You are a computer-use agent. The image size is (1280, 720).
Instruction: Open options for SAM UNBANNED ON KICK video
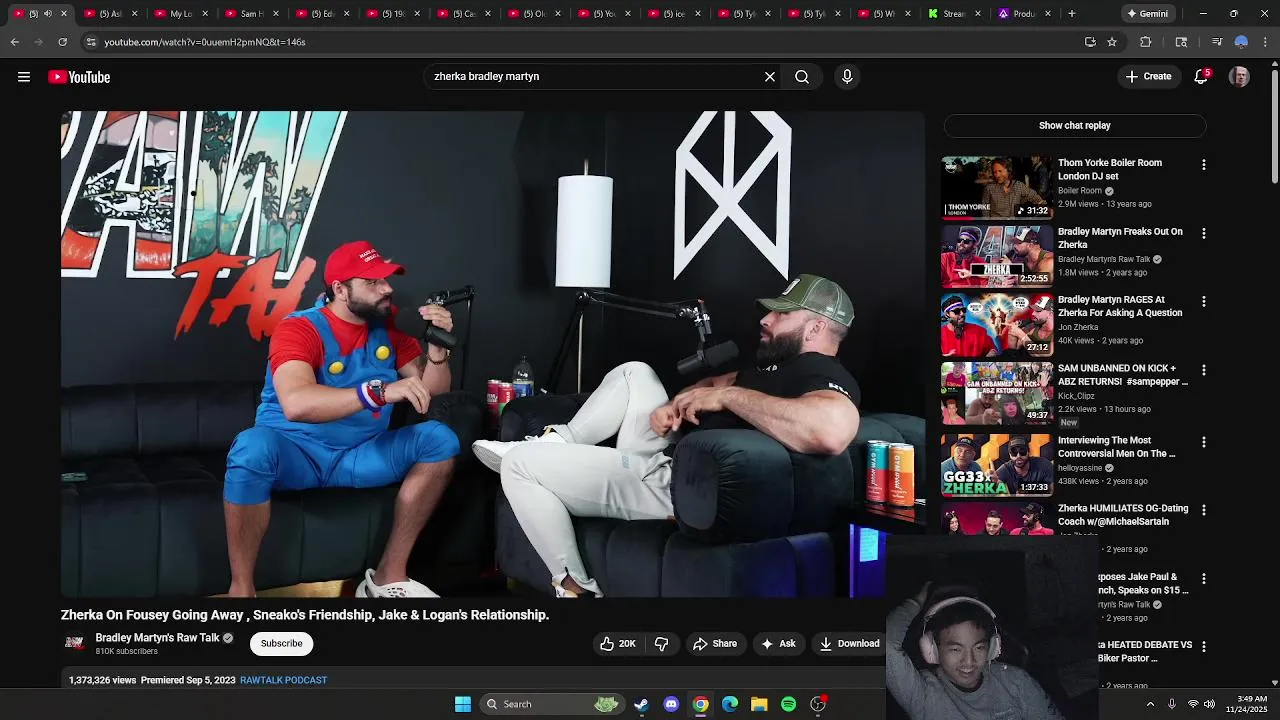1204,370
